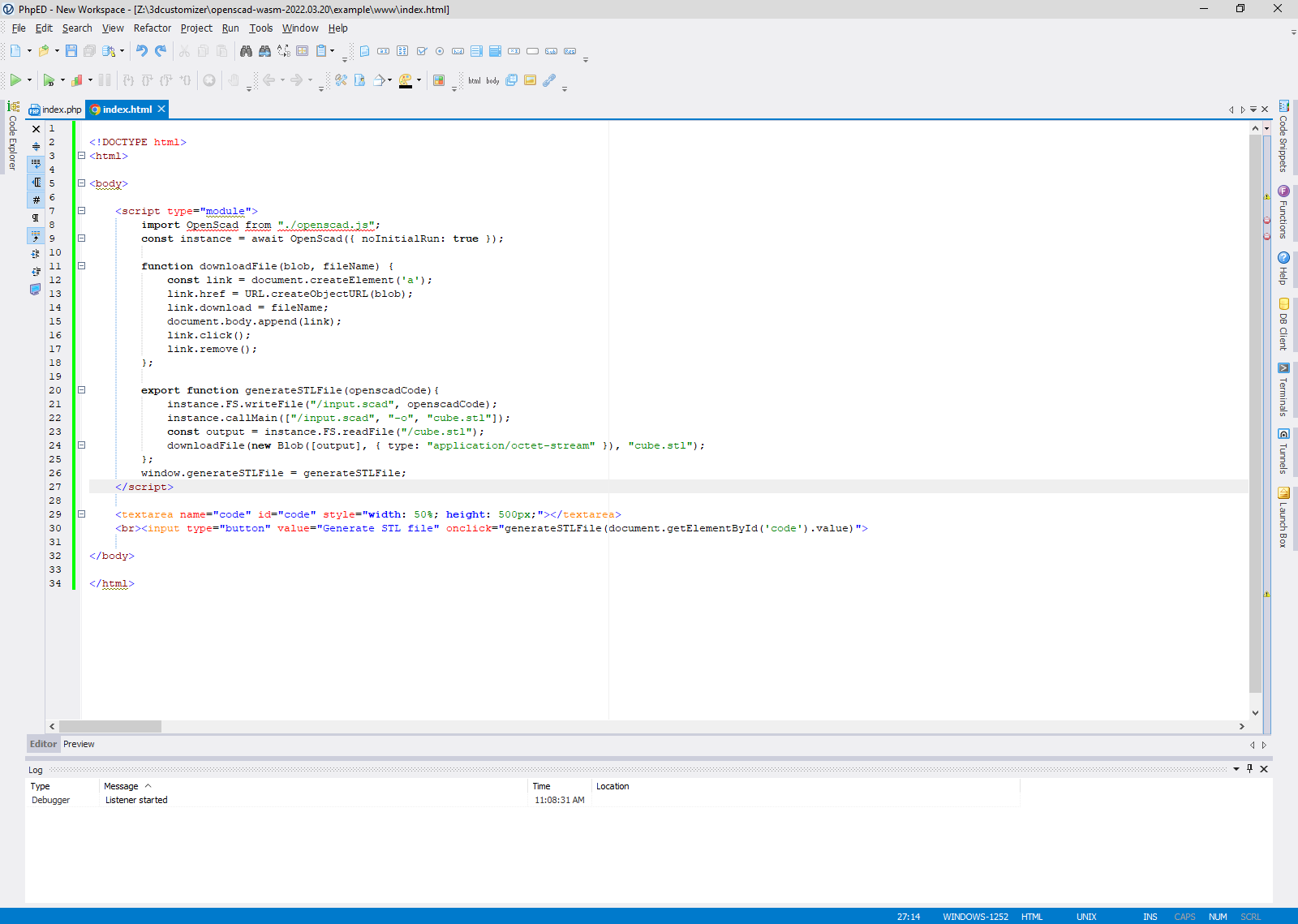The width and height of the screenshot is (1298, 924).
Task: Click the HTML form checkbox control icon
Action: (422, 51)
